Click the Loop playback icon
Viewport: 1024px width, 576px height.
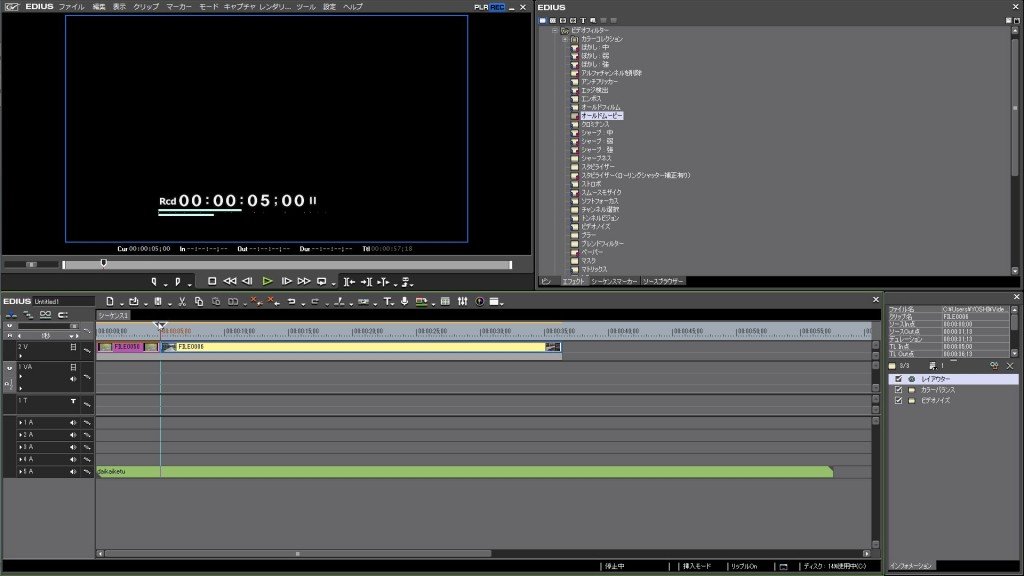tap(321, 281)
